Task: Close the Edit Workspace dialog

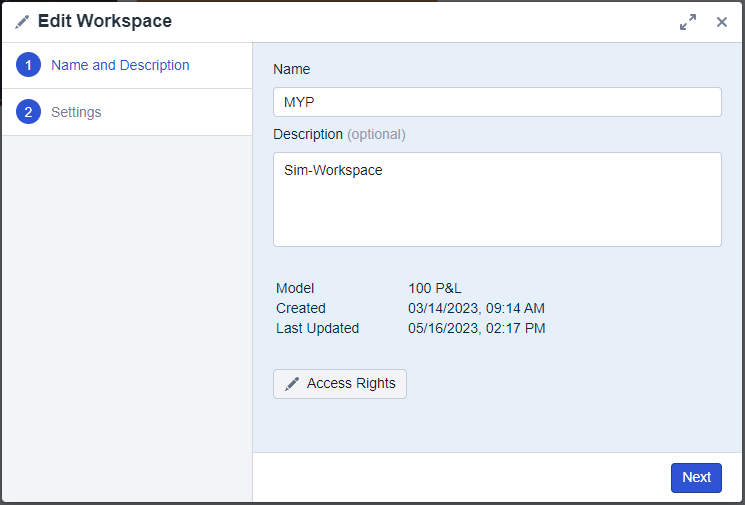Action: (x=722, y=22)
